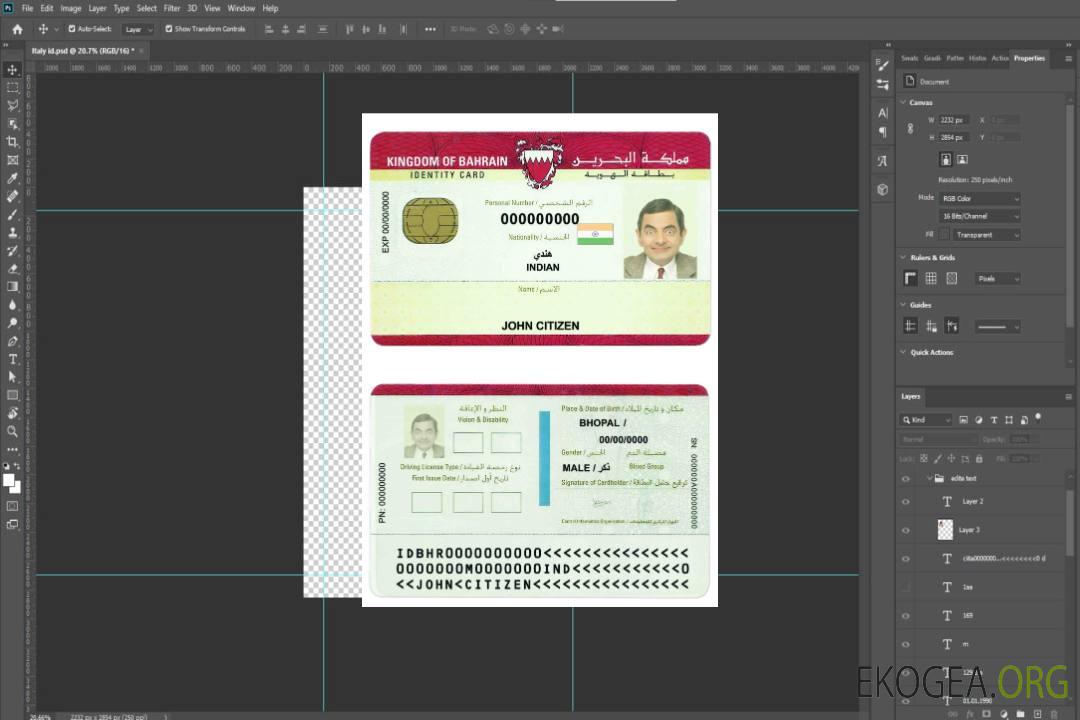This screenshot has height=720, width=1080.
Task: Collapse the adita text layer group
Action: tap(929, 478)
